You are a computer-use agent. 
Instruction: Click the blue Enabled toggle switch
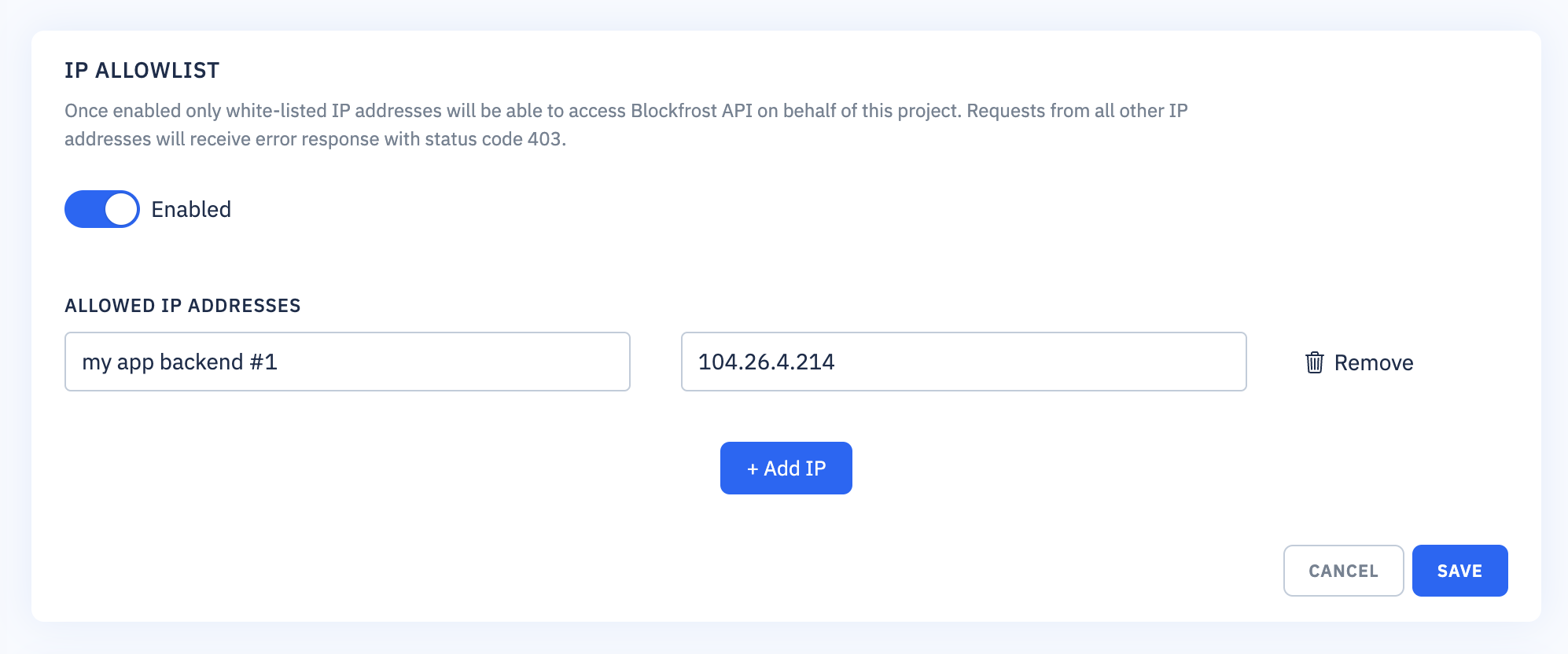click(101, 209)
